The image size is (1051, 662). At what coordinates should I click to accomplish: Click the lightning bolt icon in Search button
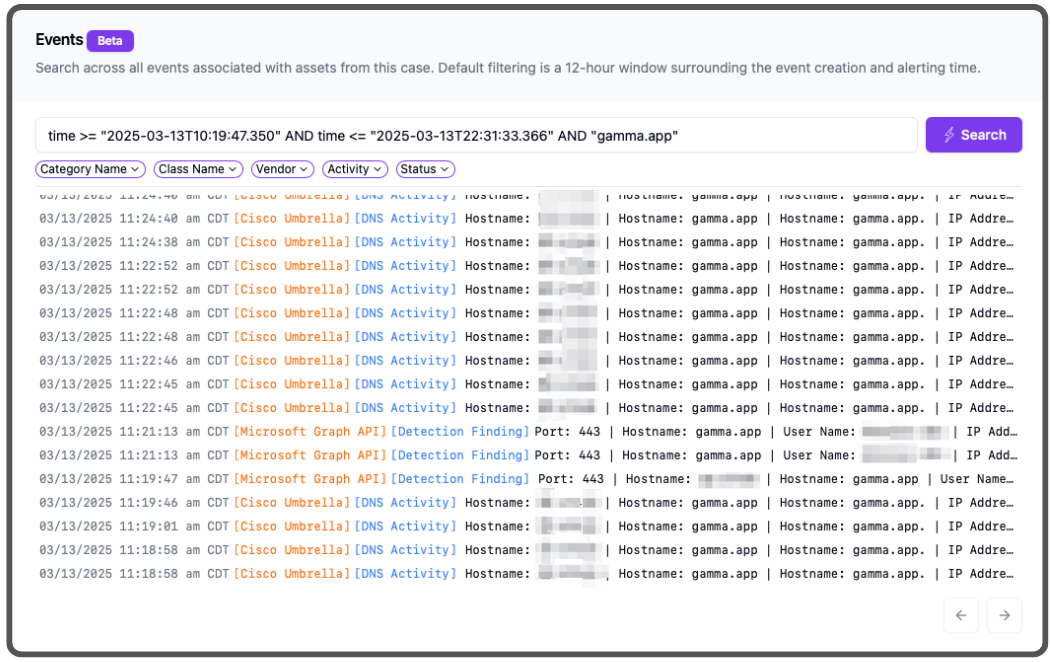pos(949,135)
